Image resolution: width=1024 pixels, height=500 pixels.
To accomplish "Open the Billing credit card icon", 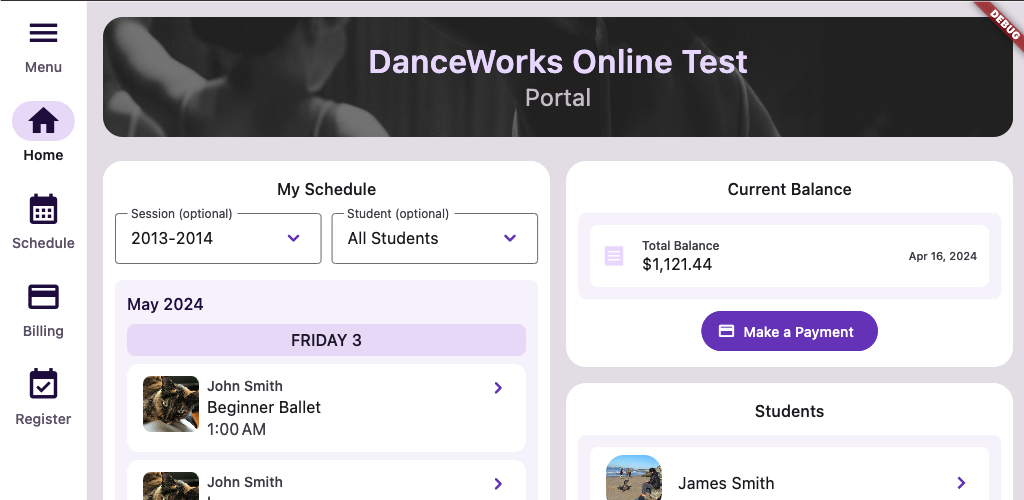I will click(x=43, y=297).
